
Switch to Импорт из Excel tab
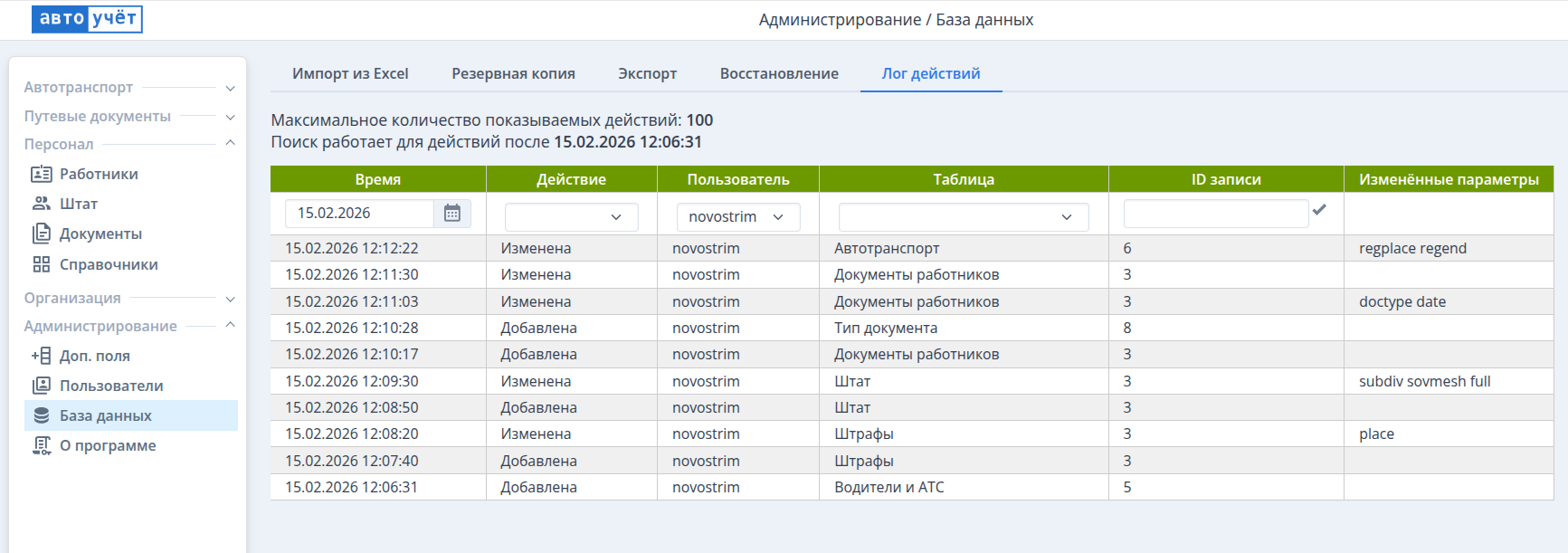[x=350, y=73]
